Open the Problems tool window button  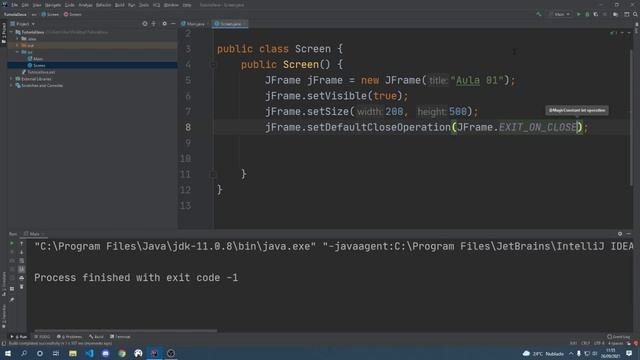tap(69, 337)
